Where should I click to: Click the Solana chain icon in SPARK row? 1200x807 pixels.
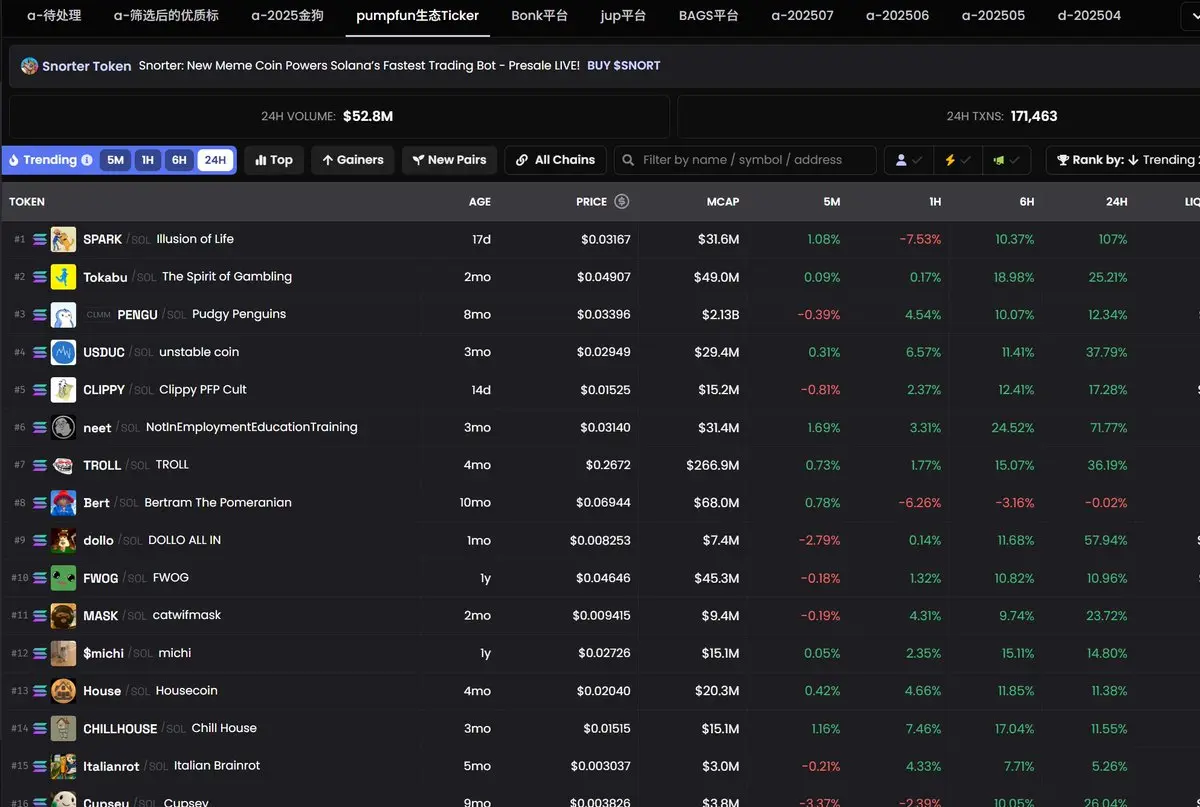(x=40, y=240)
